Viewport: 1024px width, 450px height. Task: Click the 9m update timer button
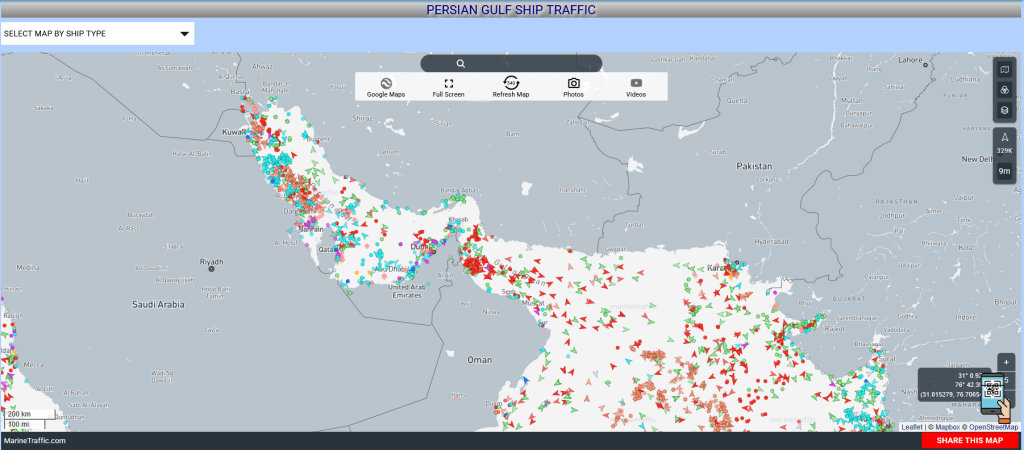pos(1004,171)
